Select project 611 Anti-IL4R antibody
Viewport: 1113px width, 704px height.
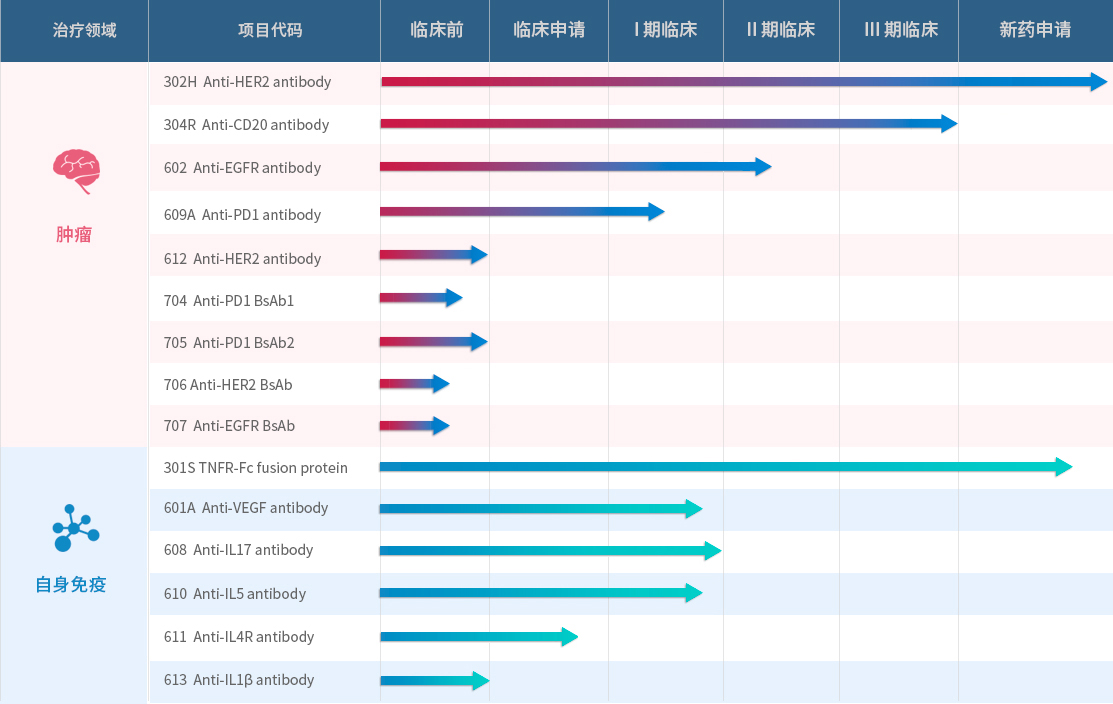[x=238, y=637]
